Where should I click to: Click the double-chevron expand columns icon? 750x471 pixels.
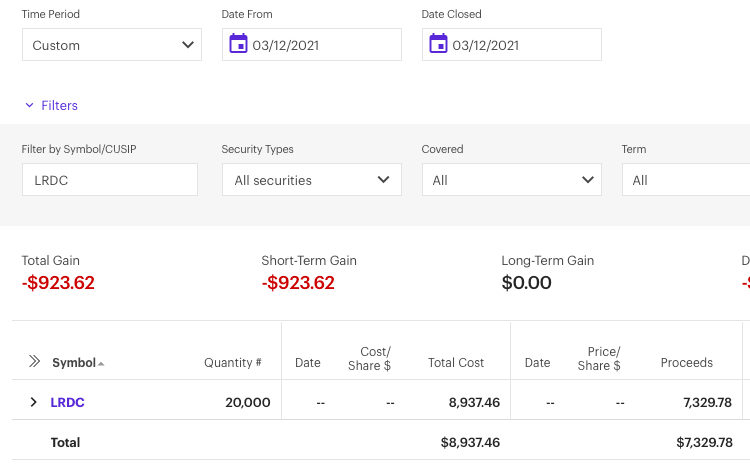pos(34,362)
